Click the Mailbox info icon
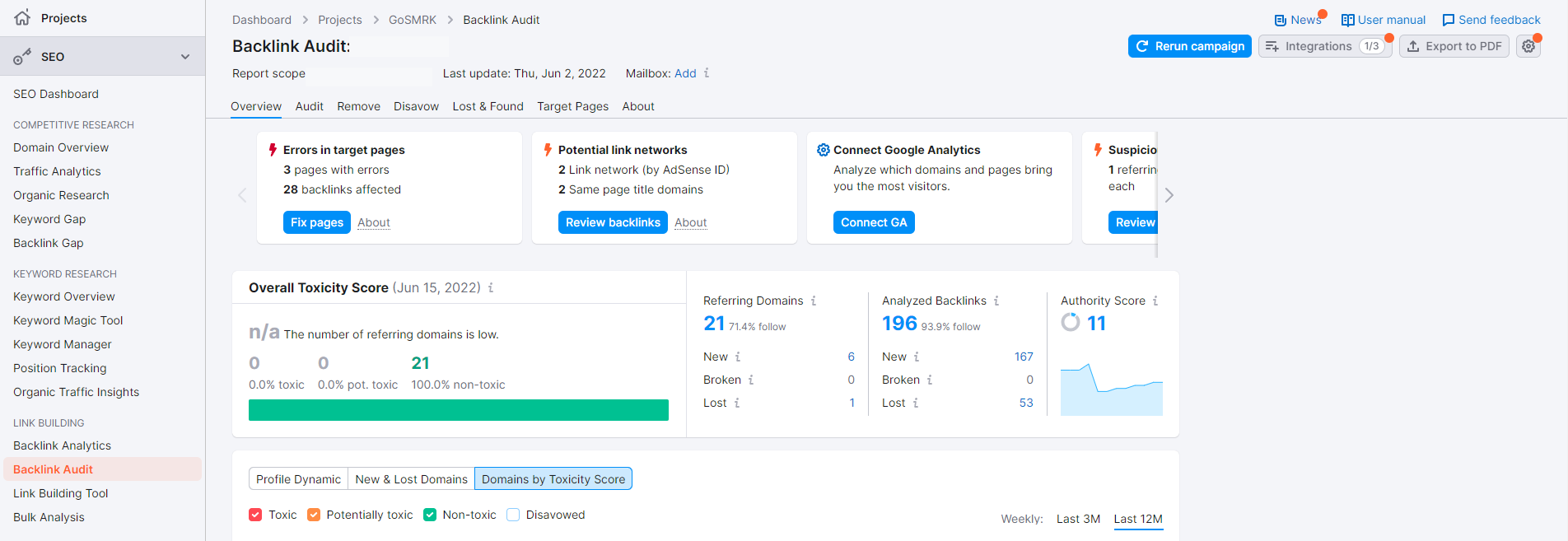Image resolution: width=1568 pixels, height=541 pixels. click(x=707, y=73)
